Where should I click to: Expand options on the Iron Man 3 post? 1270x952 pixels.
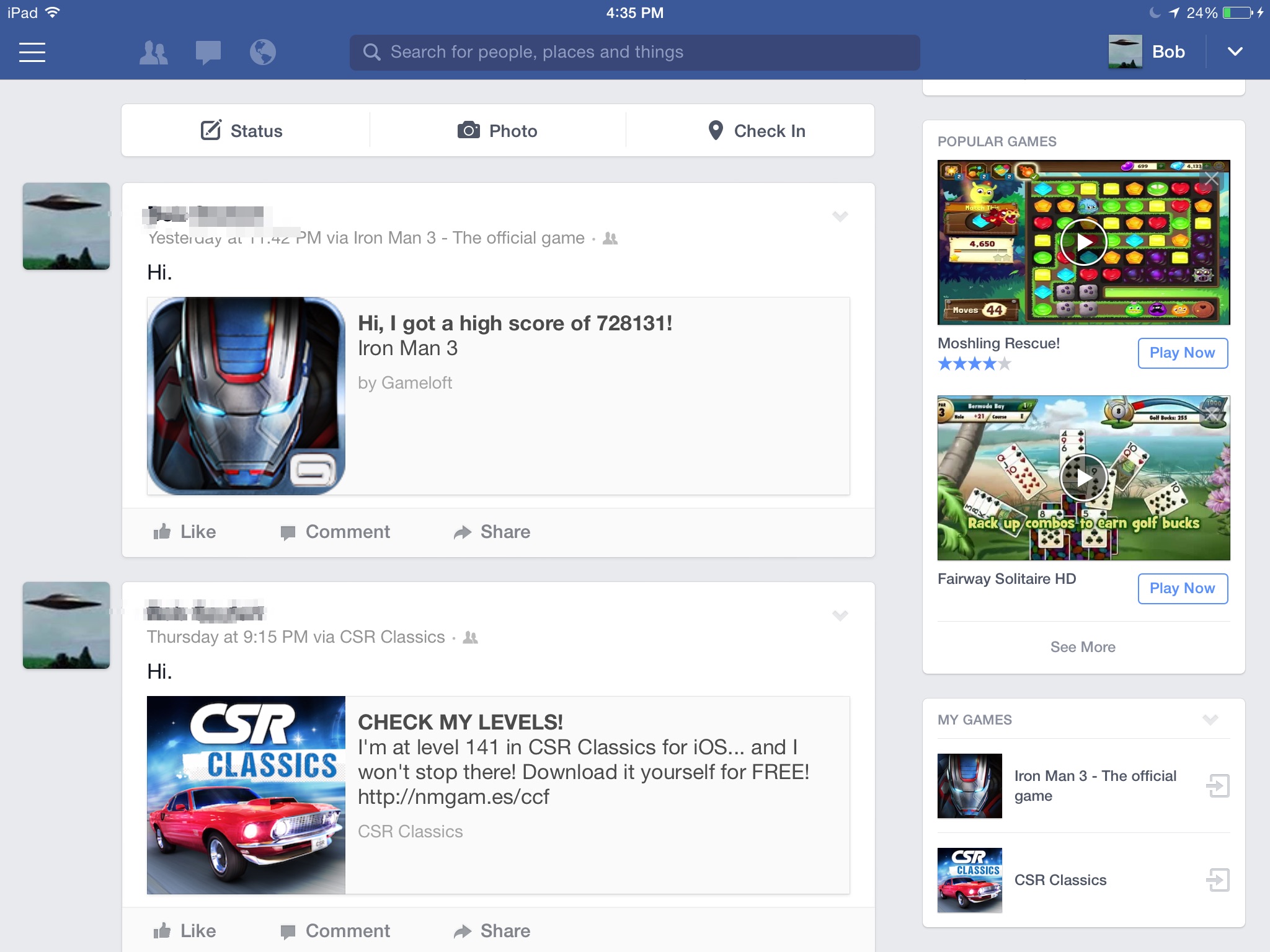840,216
